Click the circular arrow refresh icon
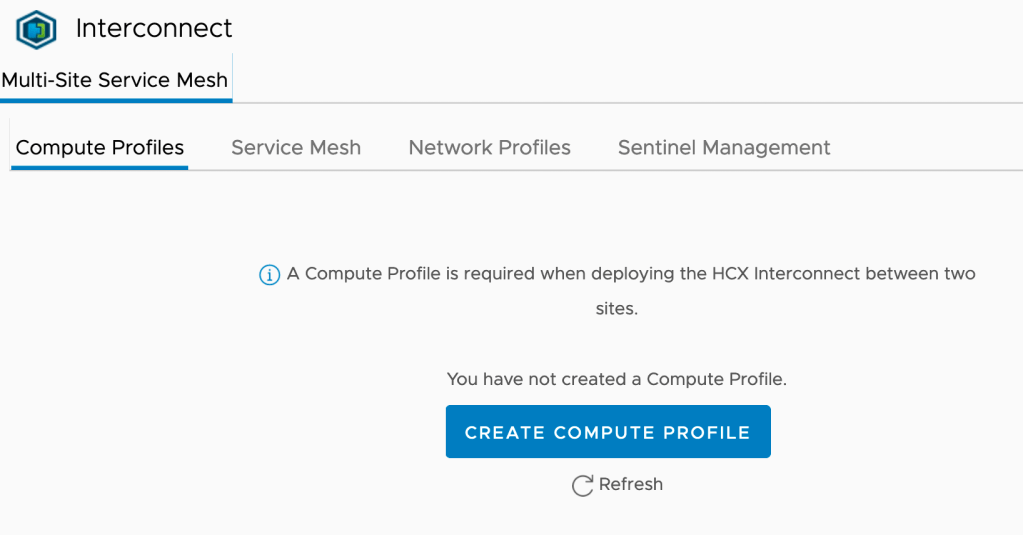Image resolution: width=1023 pixels, height=535 pixels. point(582,486)
